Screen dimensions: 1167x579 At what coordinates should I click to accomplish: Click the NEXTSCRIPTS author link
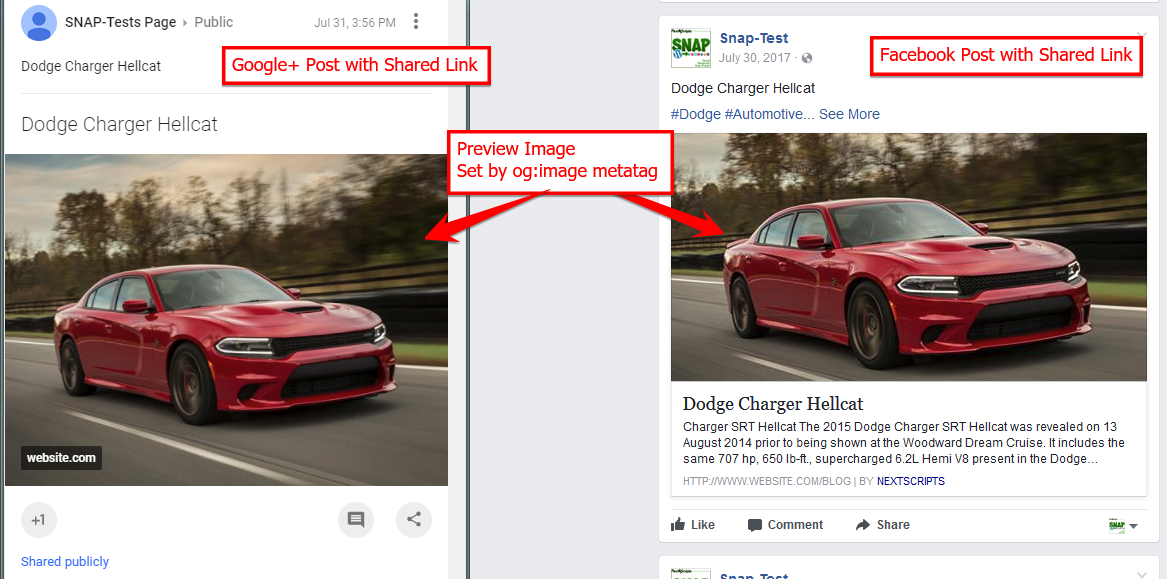[911, 482]
